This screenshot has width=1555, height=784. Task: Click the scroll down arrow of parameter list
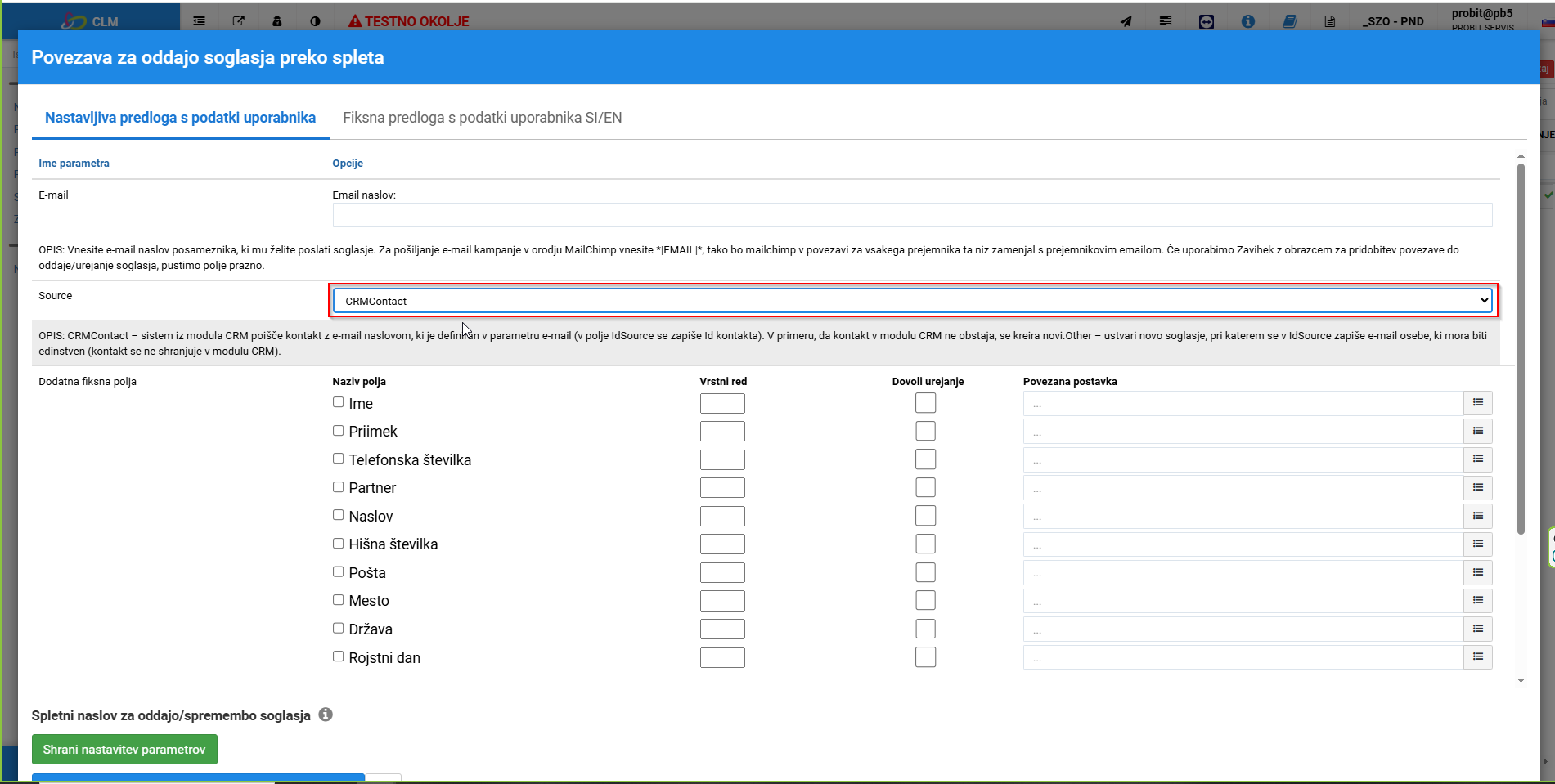(x=1521, y=680)
